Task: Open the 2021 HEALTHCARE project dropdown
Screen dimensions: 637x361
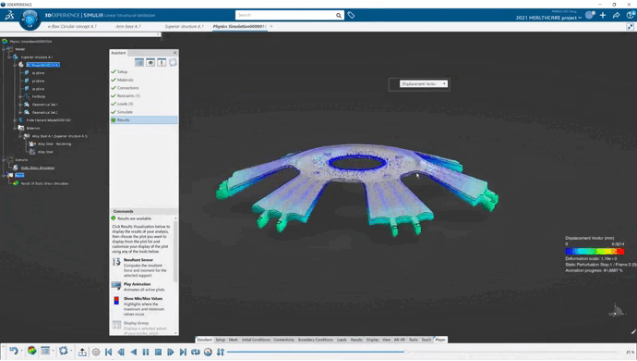Action: coord(548,18)
